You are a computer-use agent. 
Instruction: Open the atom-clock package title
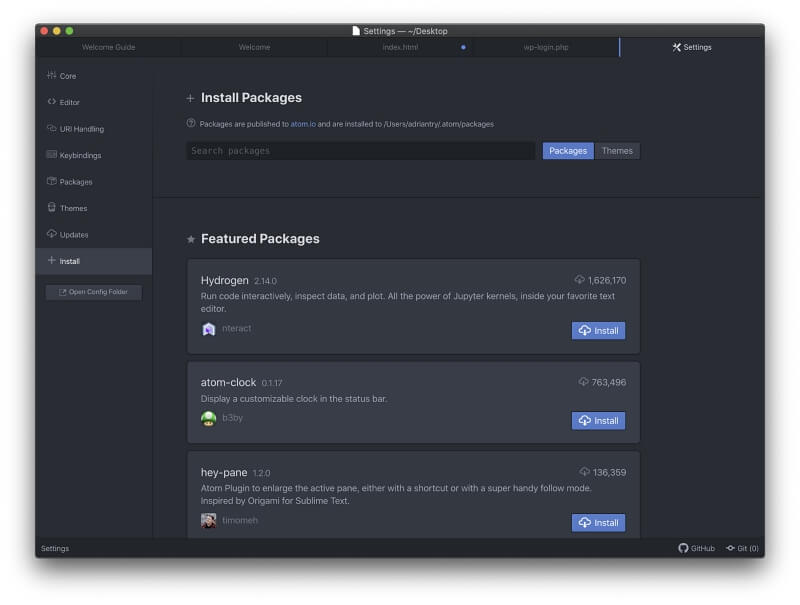(x=228, y=382)
